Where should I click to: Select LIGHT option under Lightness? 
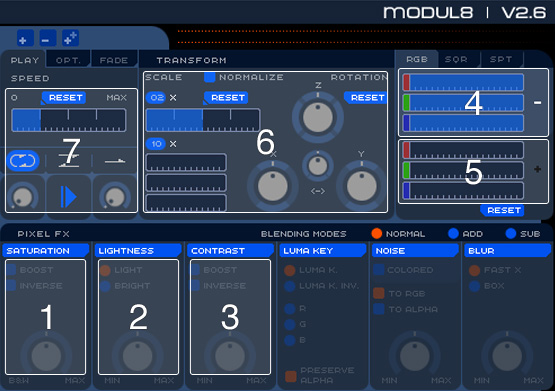105,270
